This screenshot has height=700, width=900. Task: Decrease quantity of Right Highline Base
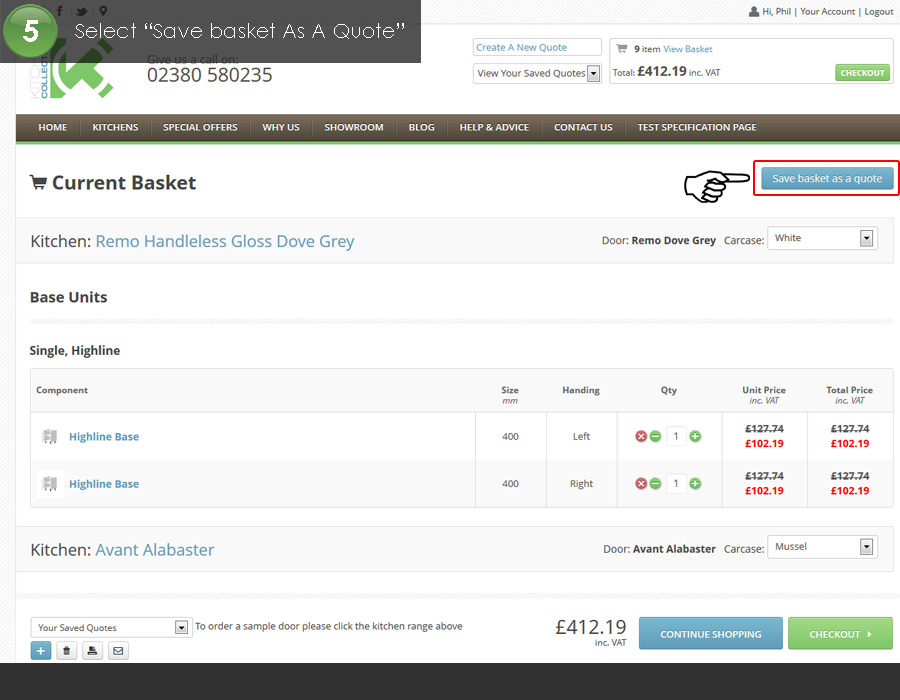tap(655, 484)
